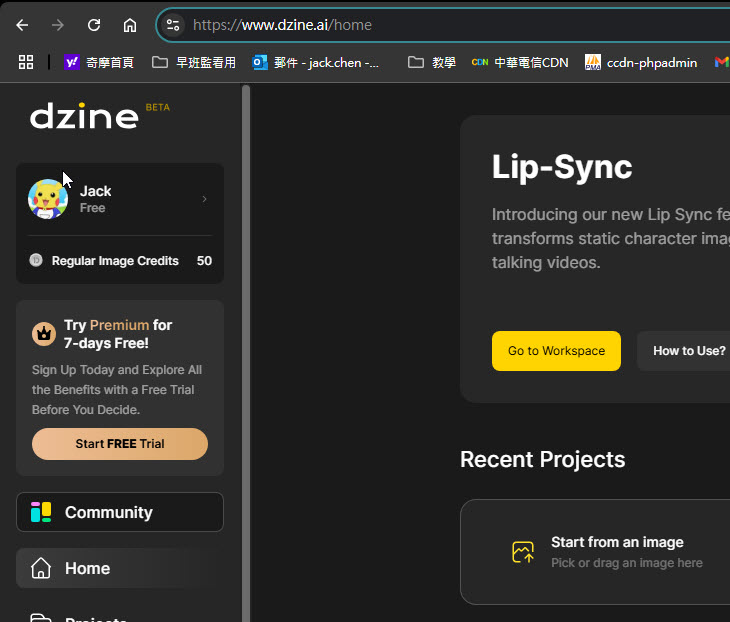Click Start from an image card
Viewport: 730px width, 622px height.
click(x=595, y=552)
